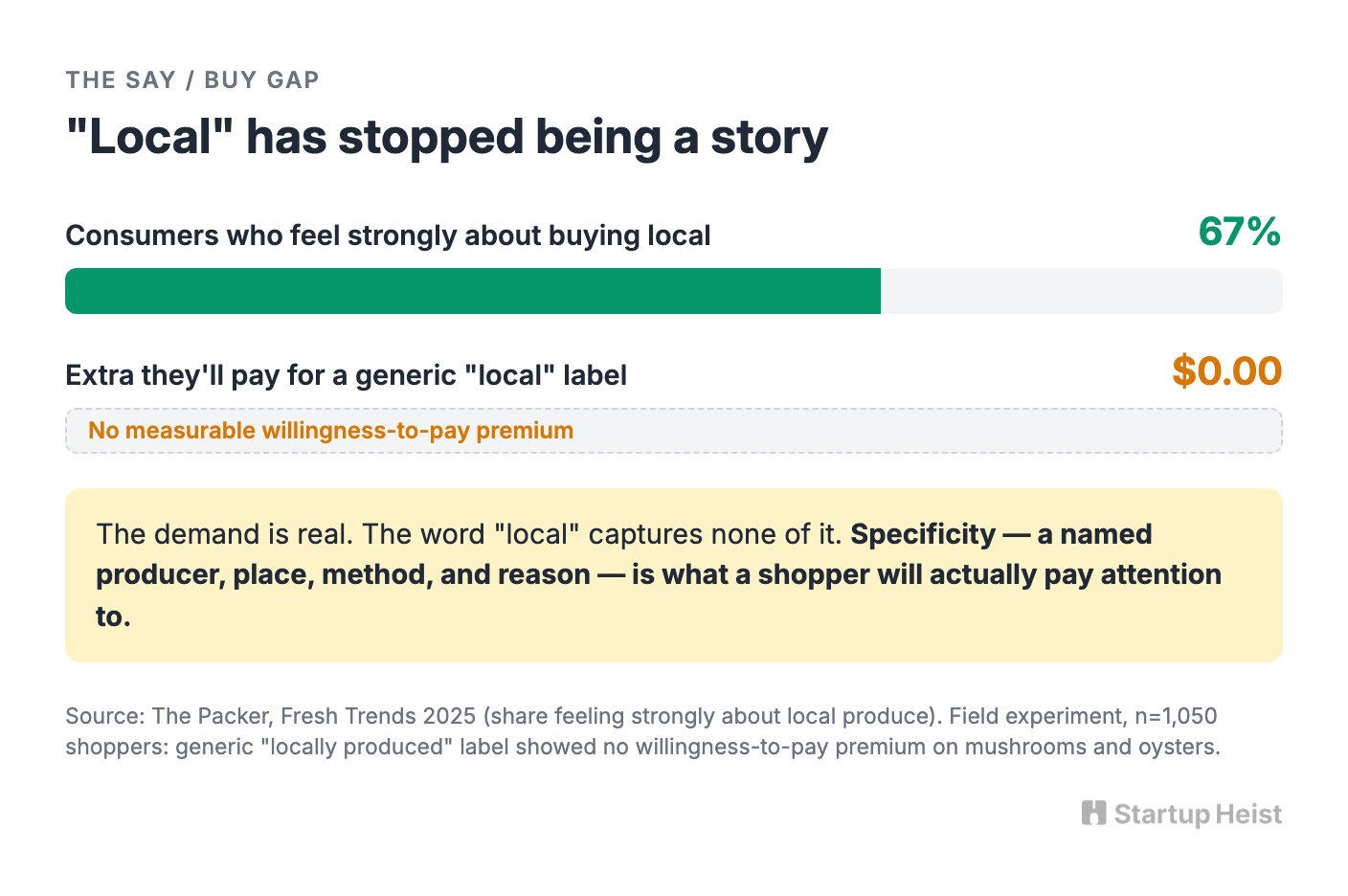Click the trailing word "to." in the callout
This screenshot has width=1348, height=896.
(x=113, y=616)
